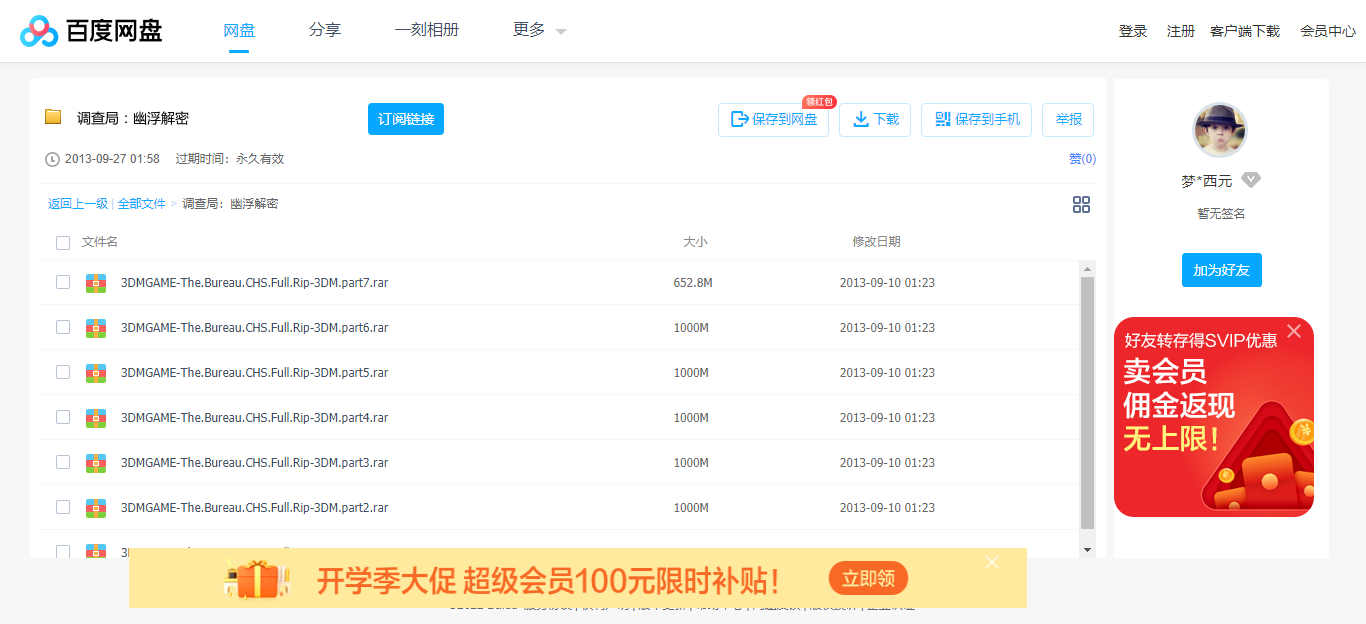Click the download arrow icon on 下载 button

point(860,119)
